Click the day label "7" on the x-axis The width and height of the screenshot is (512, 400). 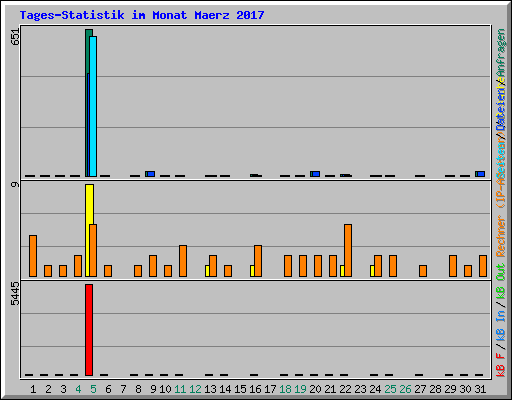point(123,389)
